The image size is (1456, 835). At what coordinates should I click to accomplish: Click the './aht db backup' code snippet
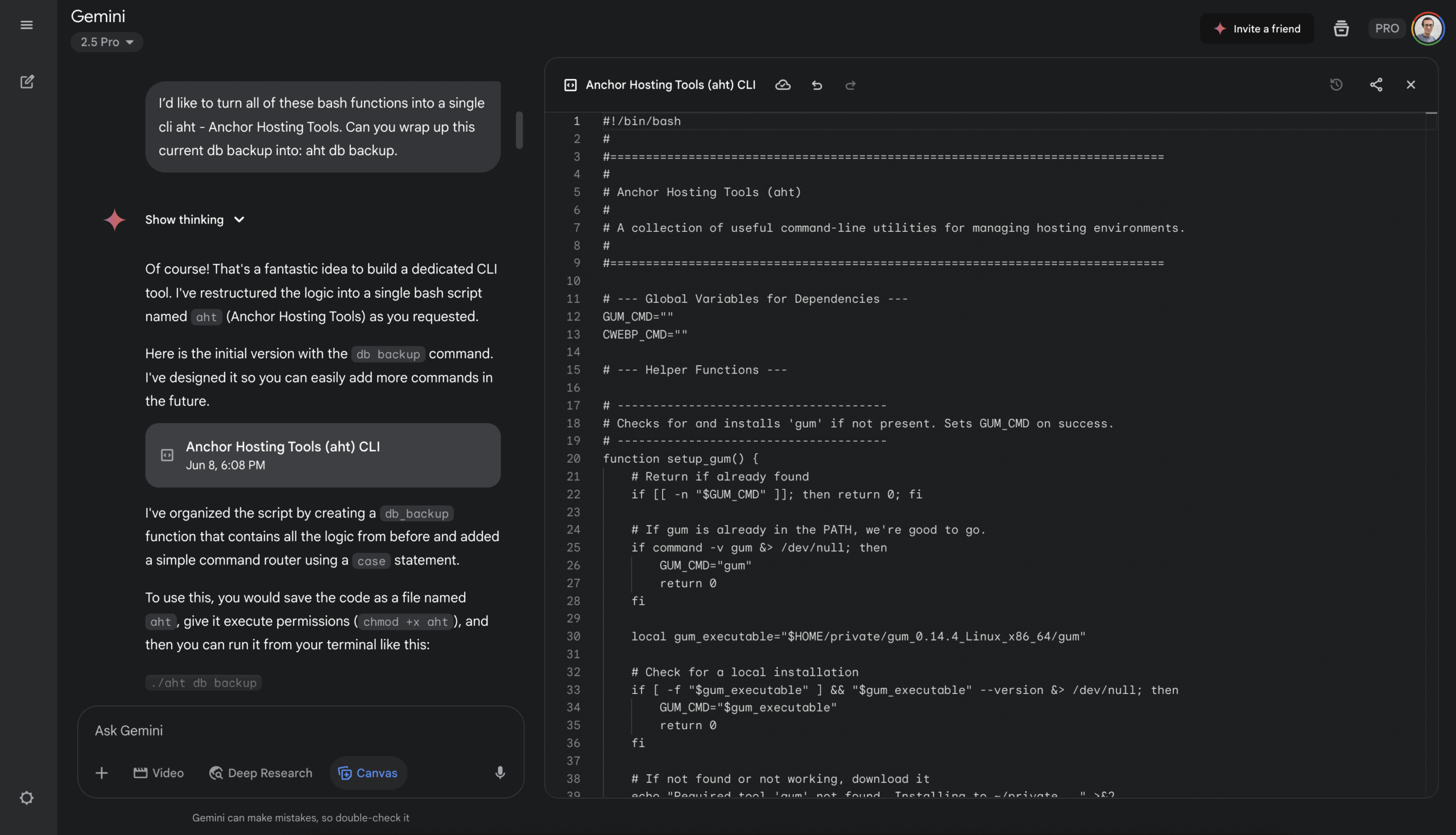[x=204, y=683]
